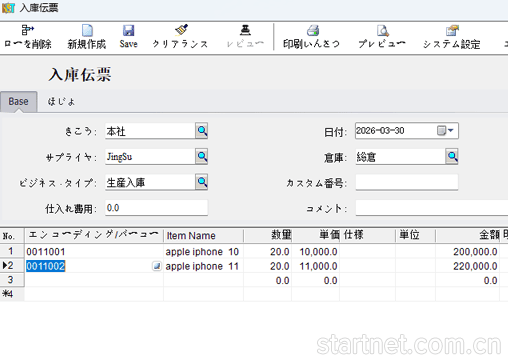Click the 仕様 column header
Viewport: 508px width, 361px height.
click(x=367, y=236)
